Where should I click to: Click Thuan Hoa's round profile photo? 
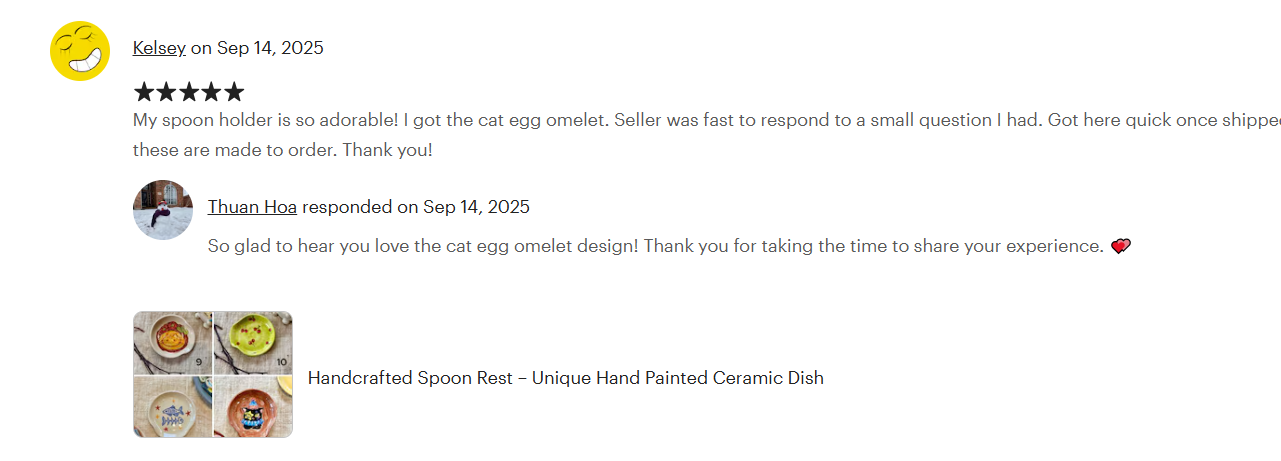click(x=163, y=210)
